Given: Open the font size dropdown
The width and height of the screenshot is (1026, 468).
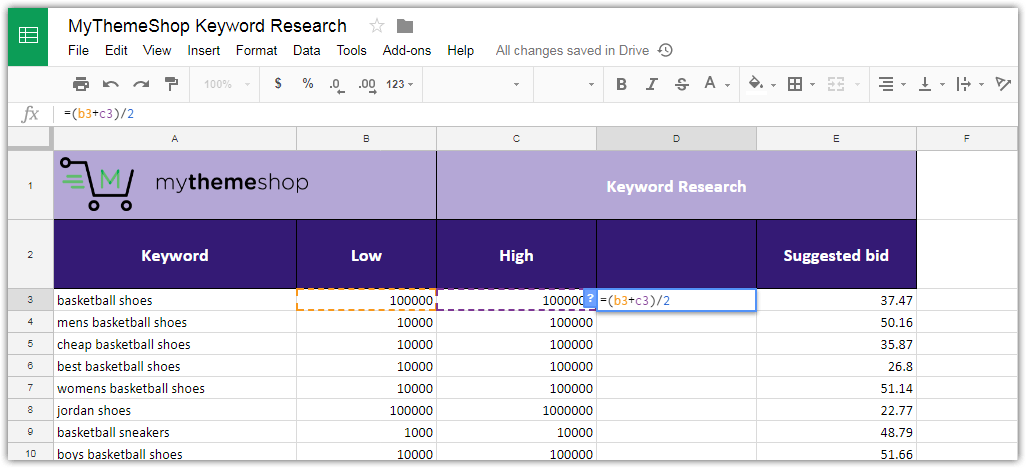Looking at the screenshot, I should [x=567, y=84].
